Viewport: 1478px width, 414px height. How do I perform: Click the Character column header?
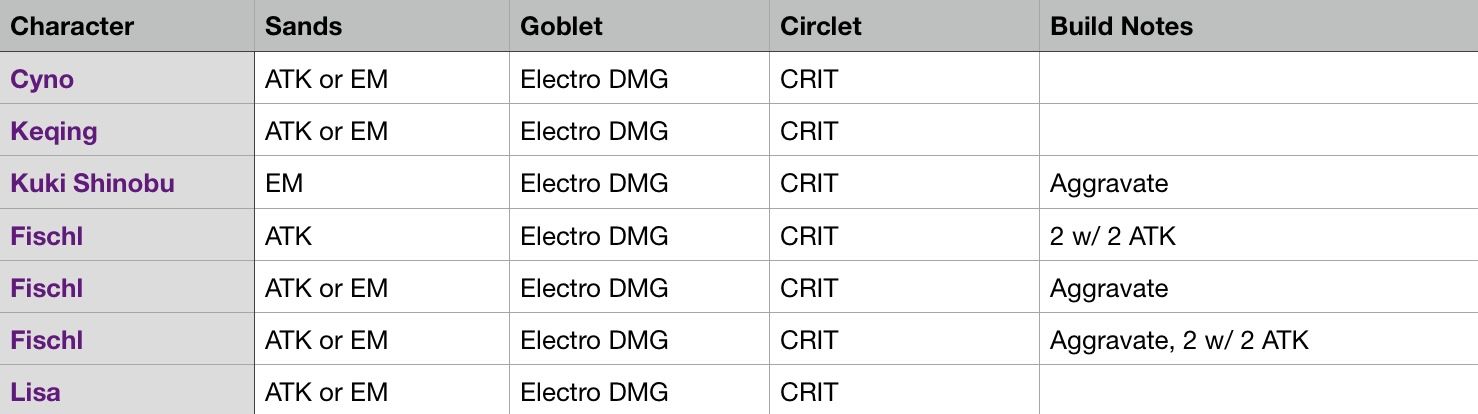pos(72,26)
